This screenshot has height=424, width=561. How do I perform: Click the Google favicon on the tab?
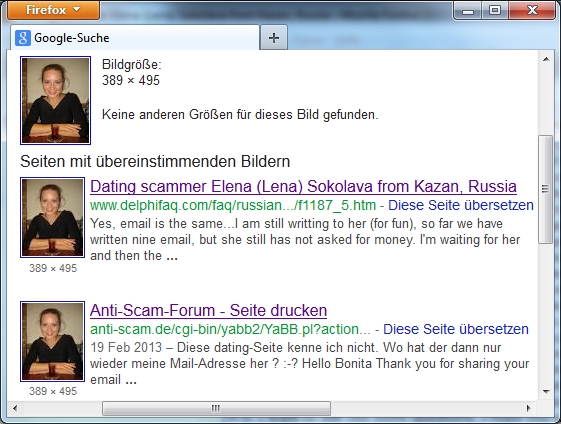(x=23, y=38)
